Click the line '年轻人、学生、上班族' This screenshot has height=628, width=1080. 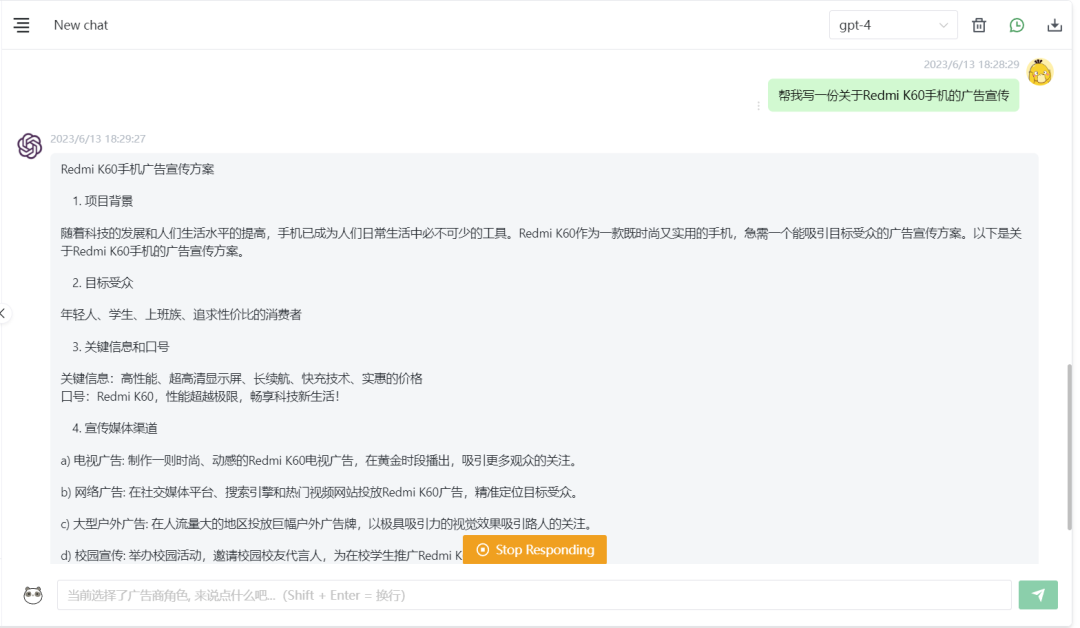point(181,315)
